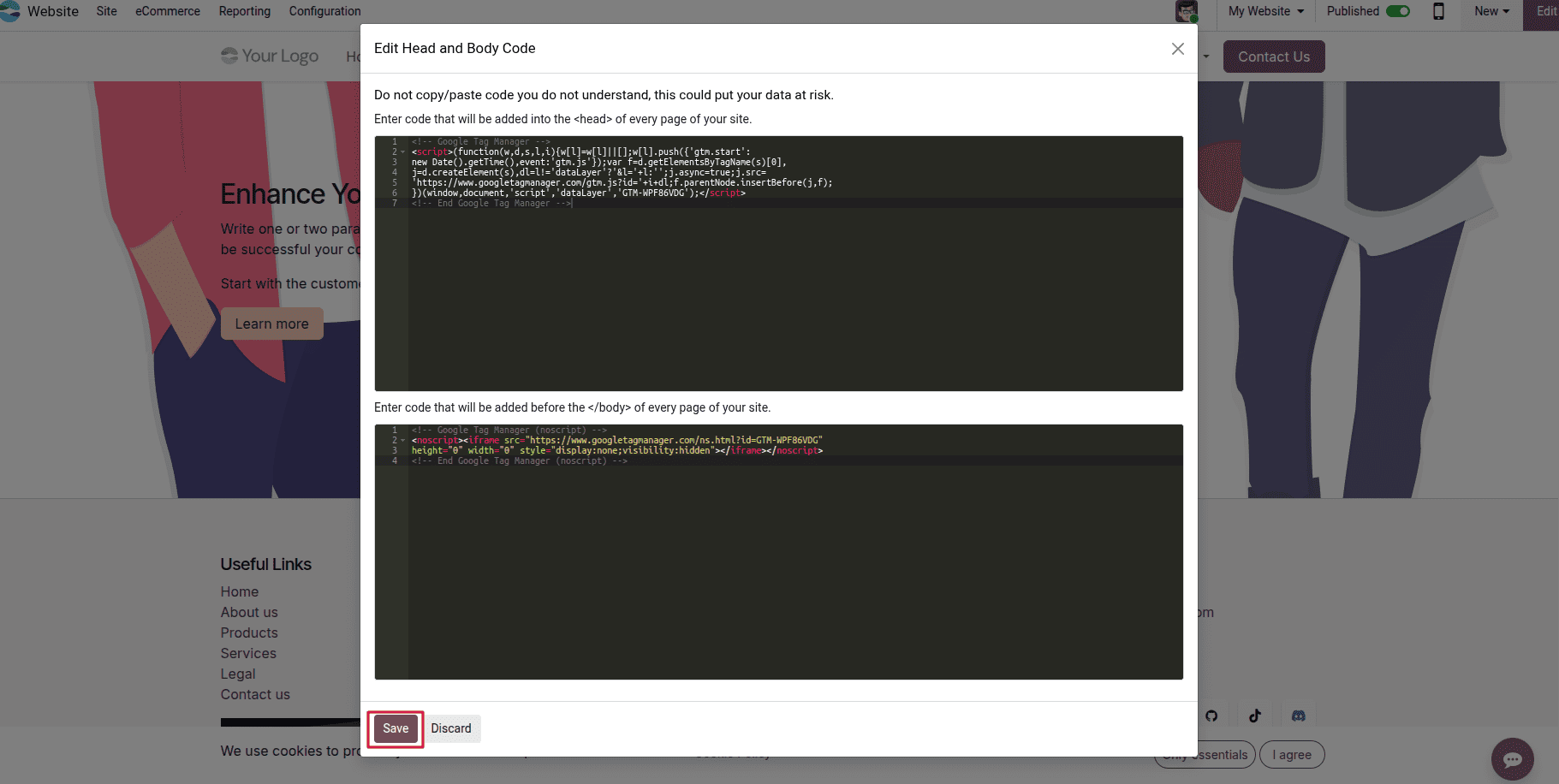Expand the My Website dropdown
The image size is (1559, 784).
[x=1266, y=11]
